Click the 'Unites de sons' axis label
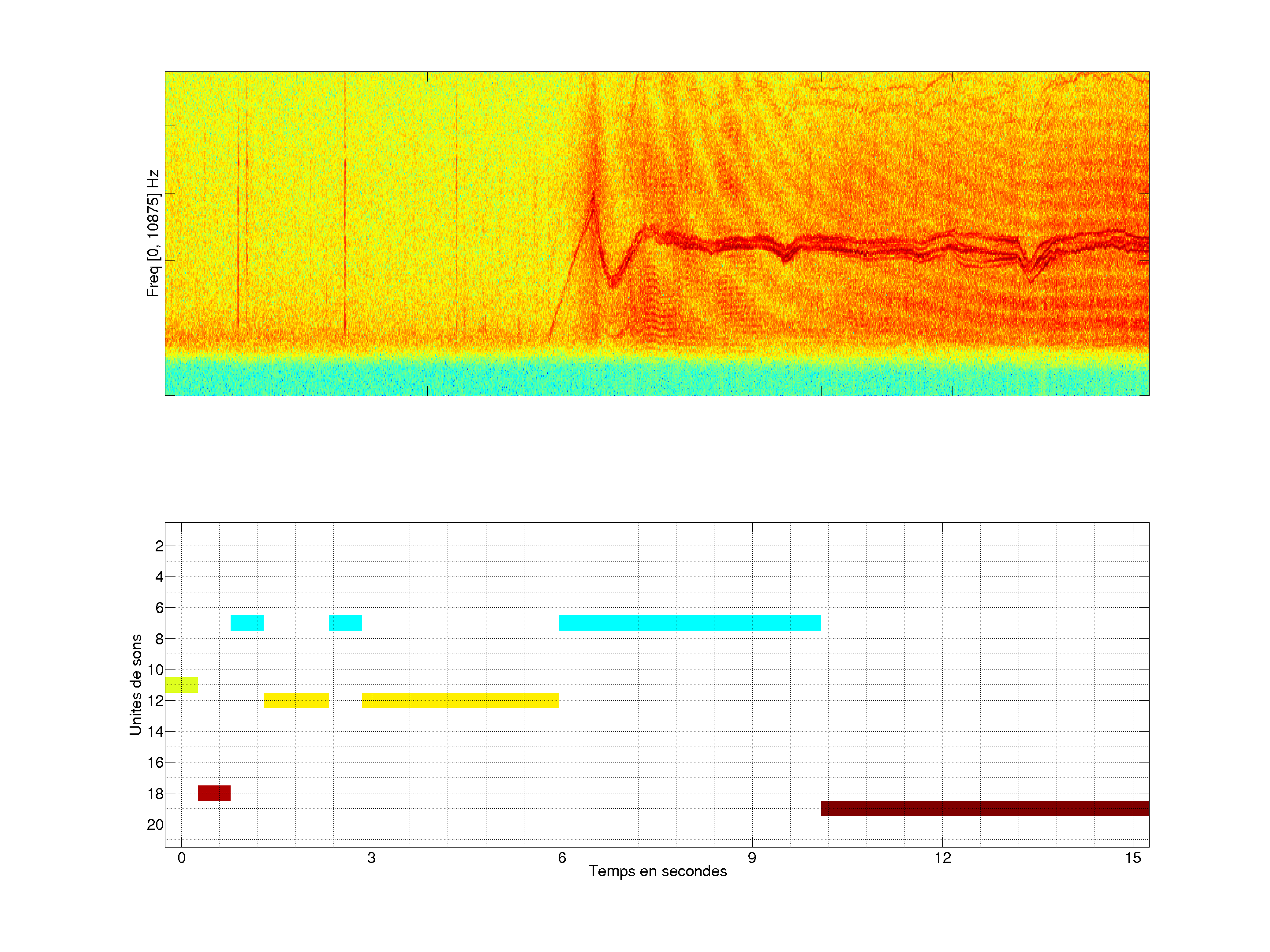The width and height of the screenshot is (1270, 952). [135, 684]
